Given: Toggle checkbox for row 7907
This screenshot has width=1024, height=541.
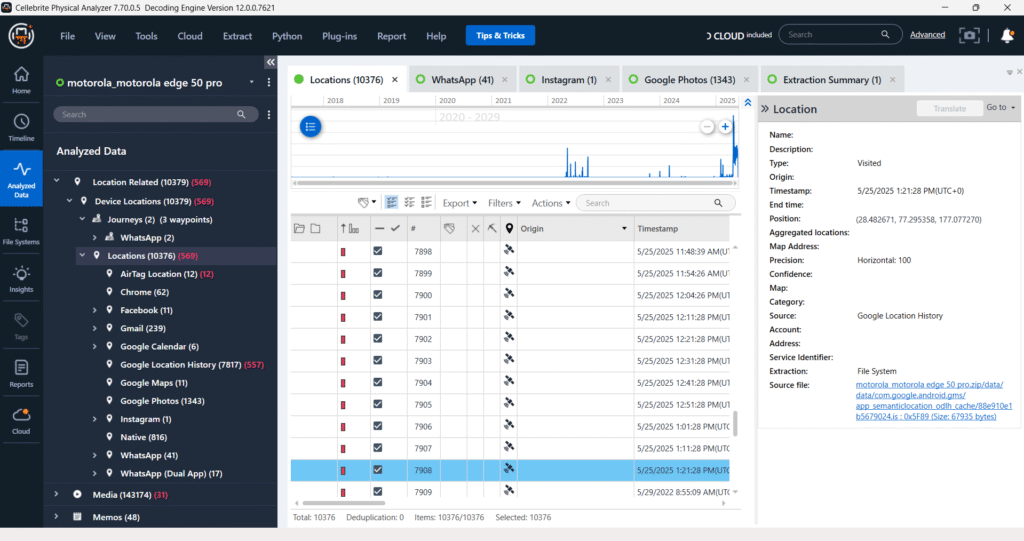Looking at the screenshot, I should [x=377, y=448].
